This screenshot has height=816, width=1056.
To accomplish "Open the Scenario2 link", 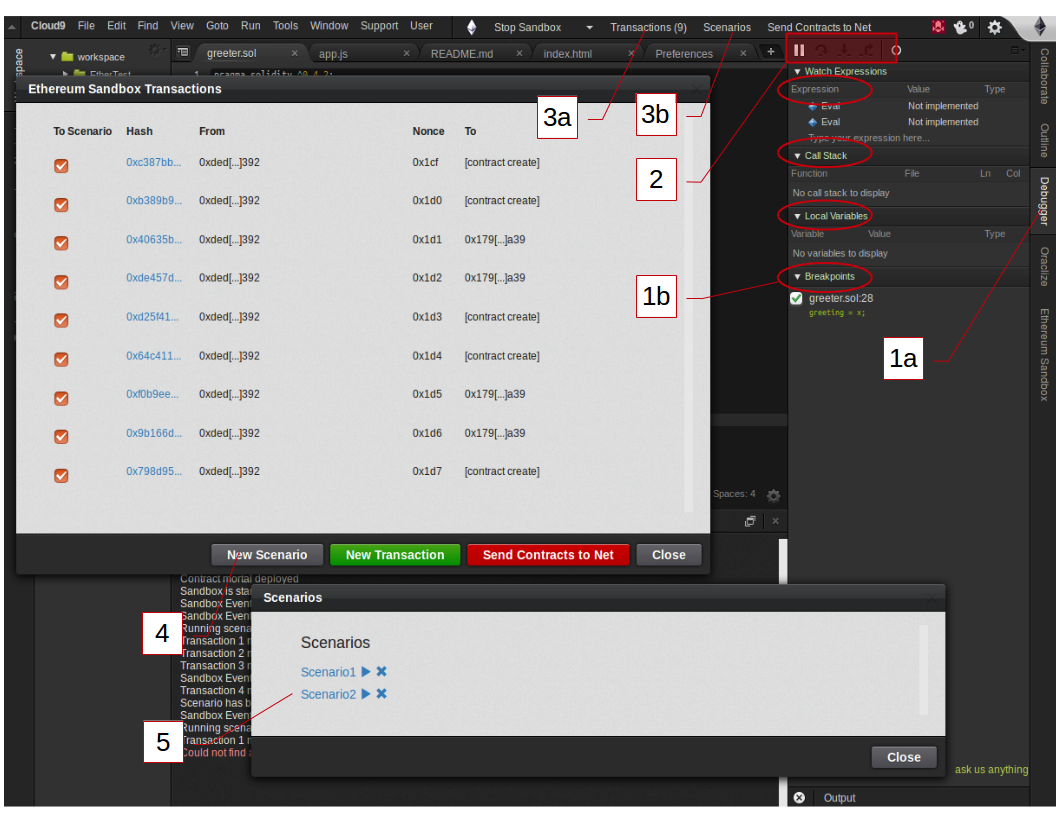I will click(328, 694).
